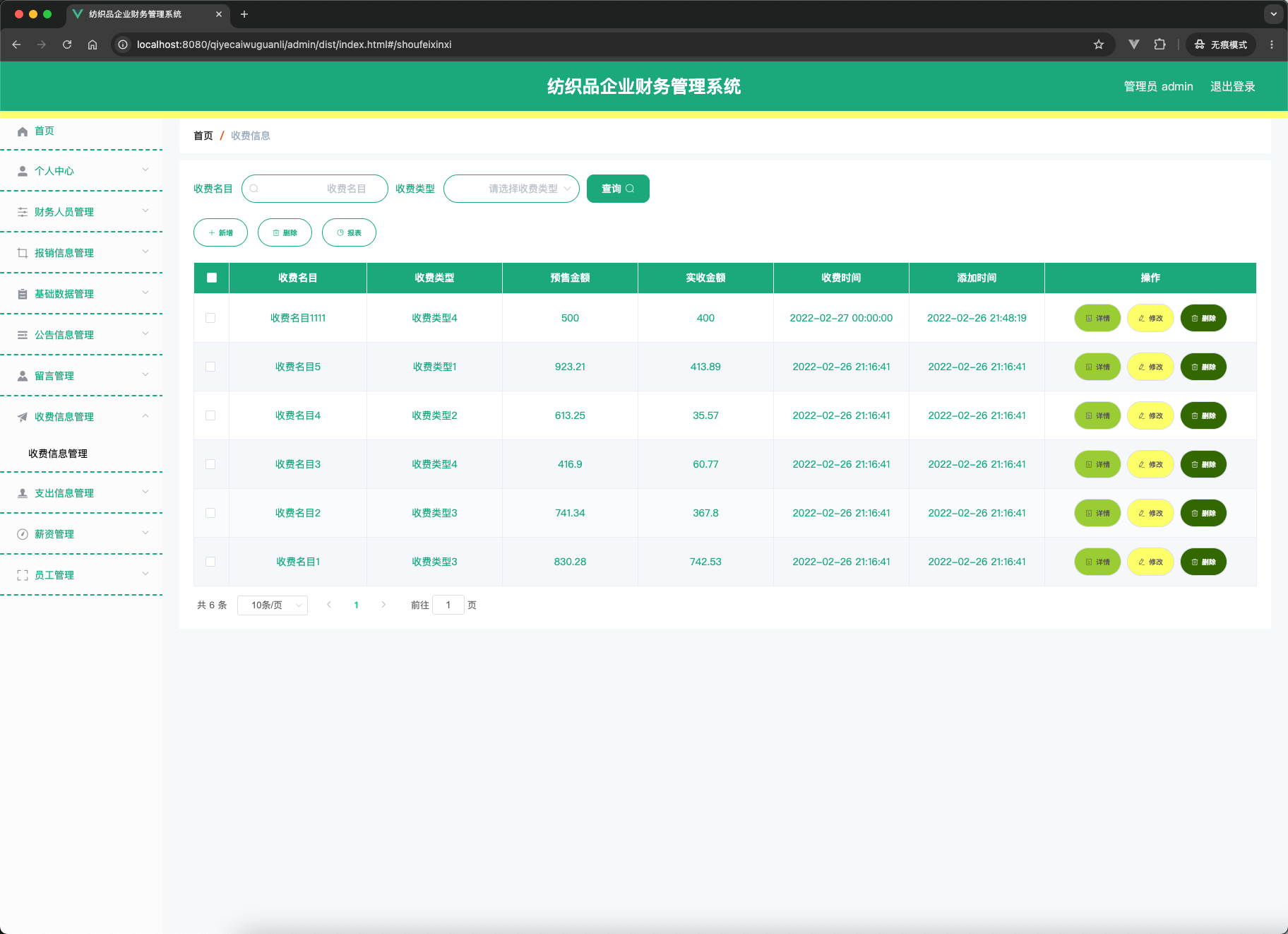Viewport: 1288px width, 934px height.
Task: Check the row checkbox for 收费名目5
Action: (x=210, y=367)
